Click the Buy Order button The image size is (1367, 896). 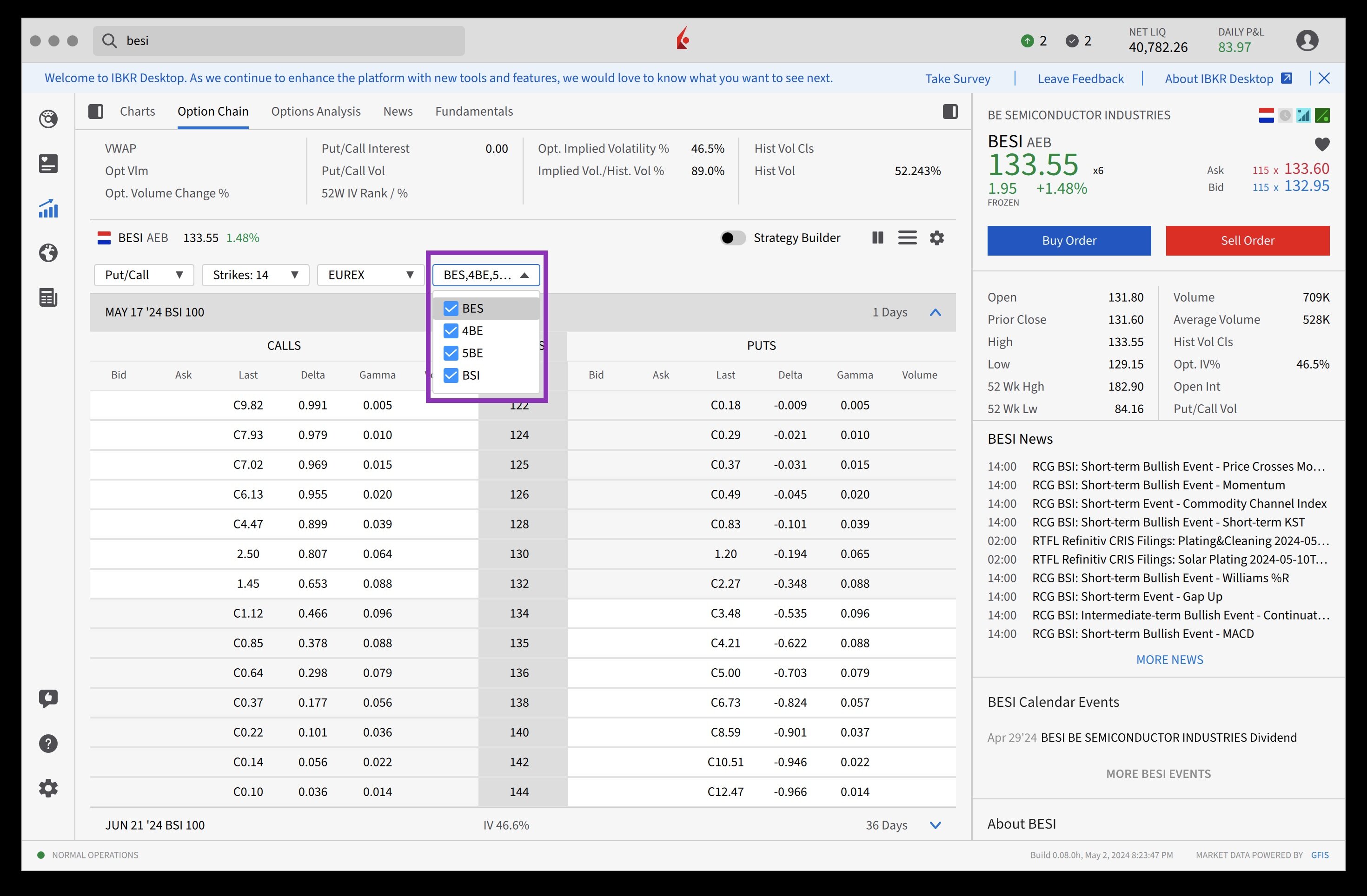click(1068, 241)
